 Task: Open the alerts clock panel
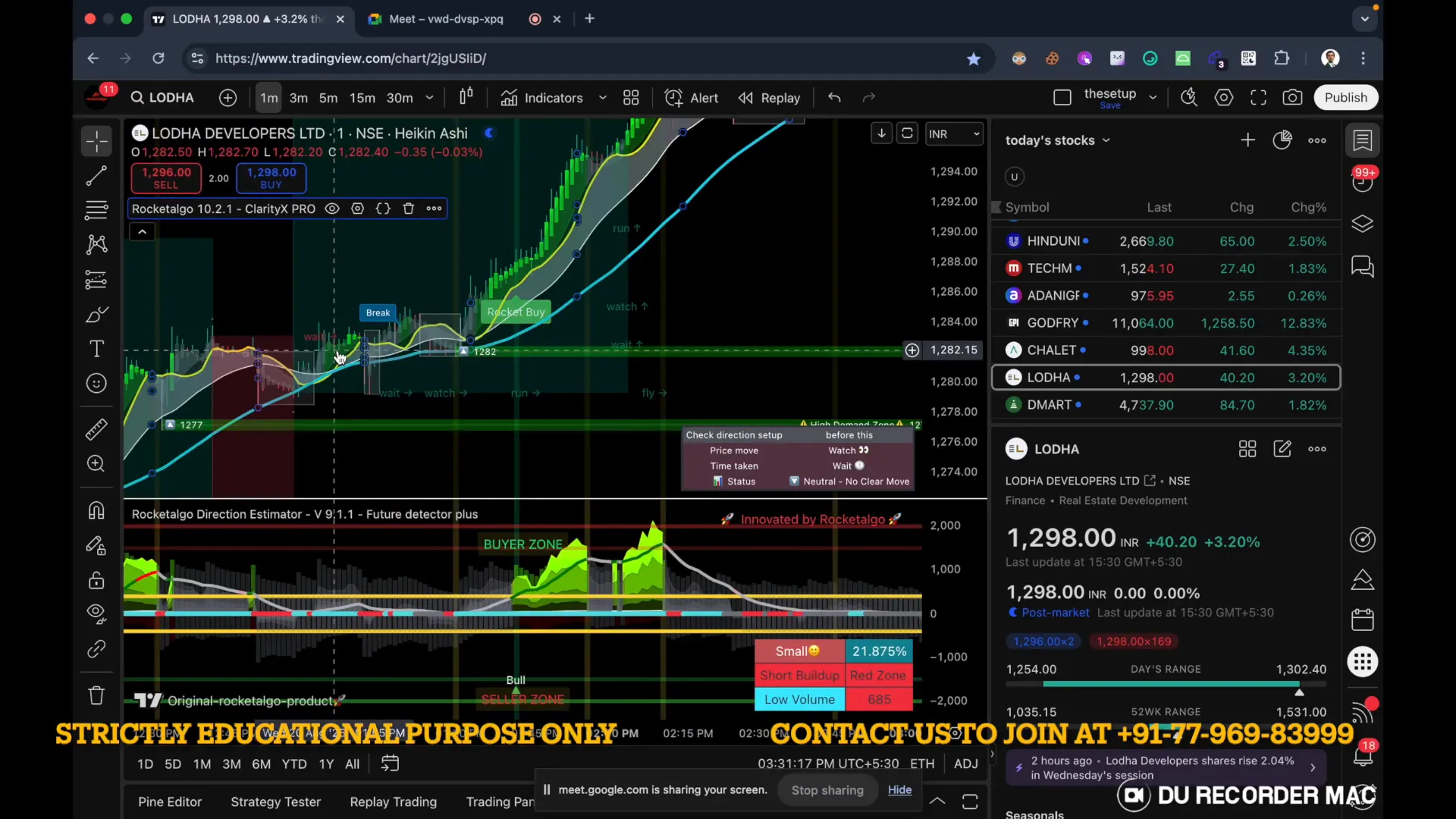[x=1363, y=182]
